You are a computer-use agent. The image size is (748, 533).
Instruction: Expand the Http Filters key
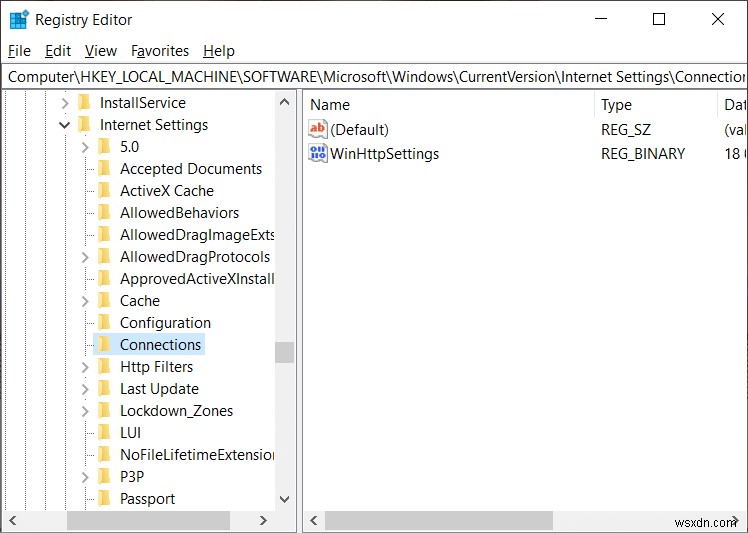(85, 367)
